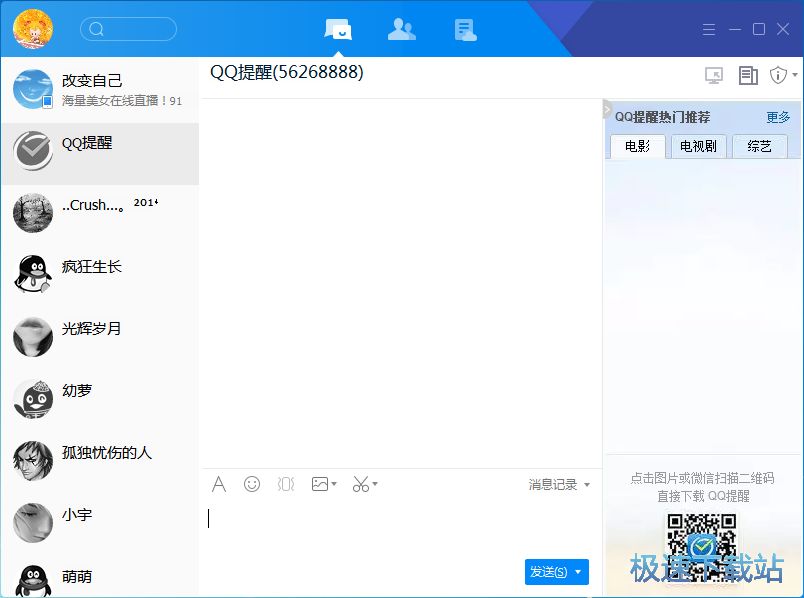Viewport: 804px width, 598px height.
Task: Switch to 电视剧 tab
Action: tap(698, 147)
